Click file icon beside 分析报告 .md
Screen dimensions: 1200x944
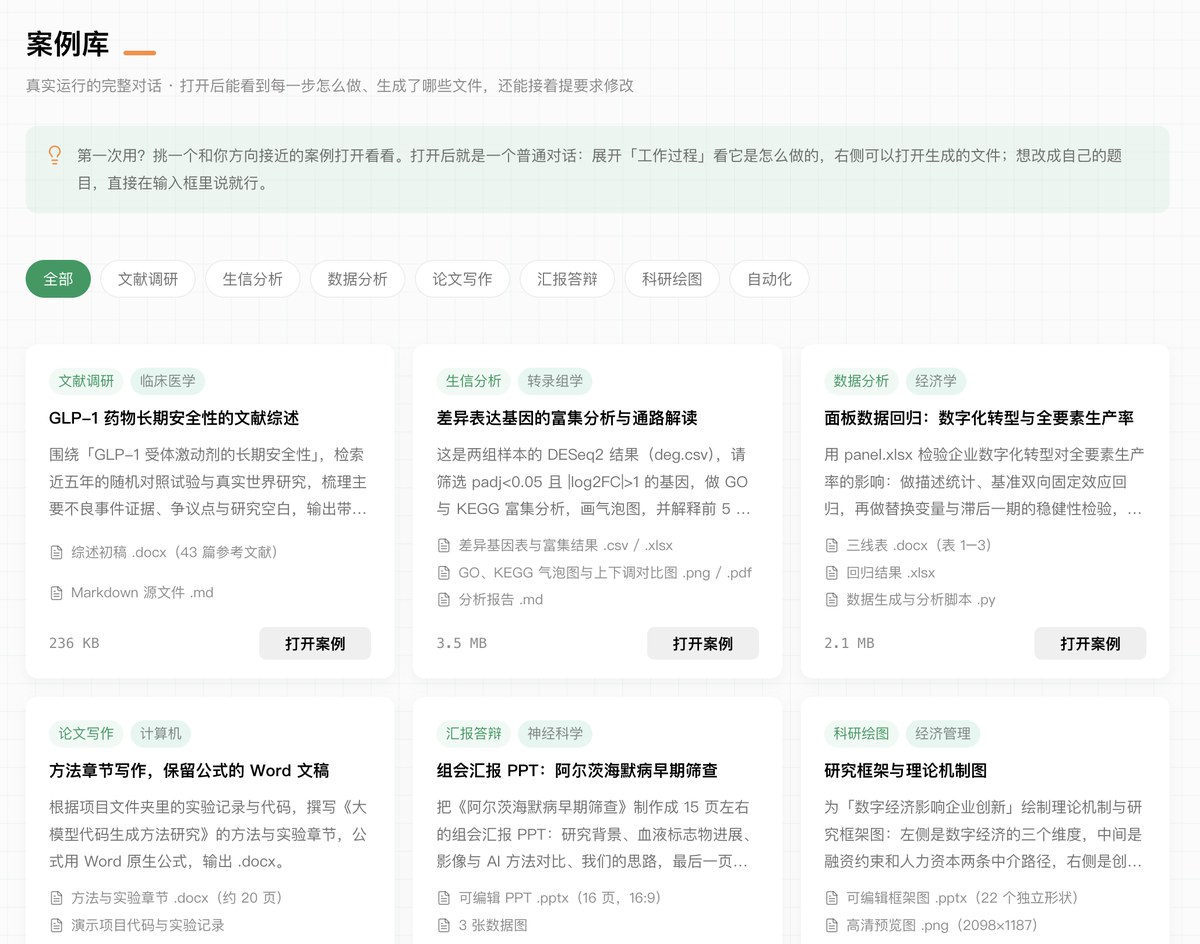[x=444, y=600]
